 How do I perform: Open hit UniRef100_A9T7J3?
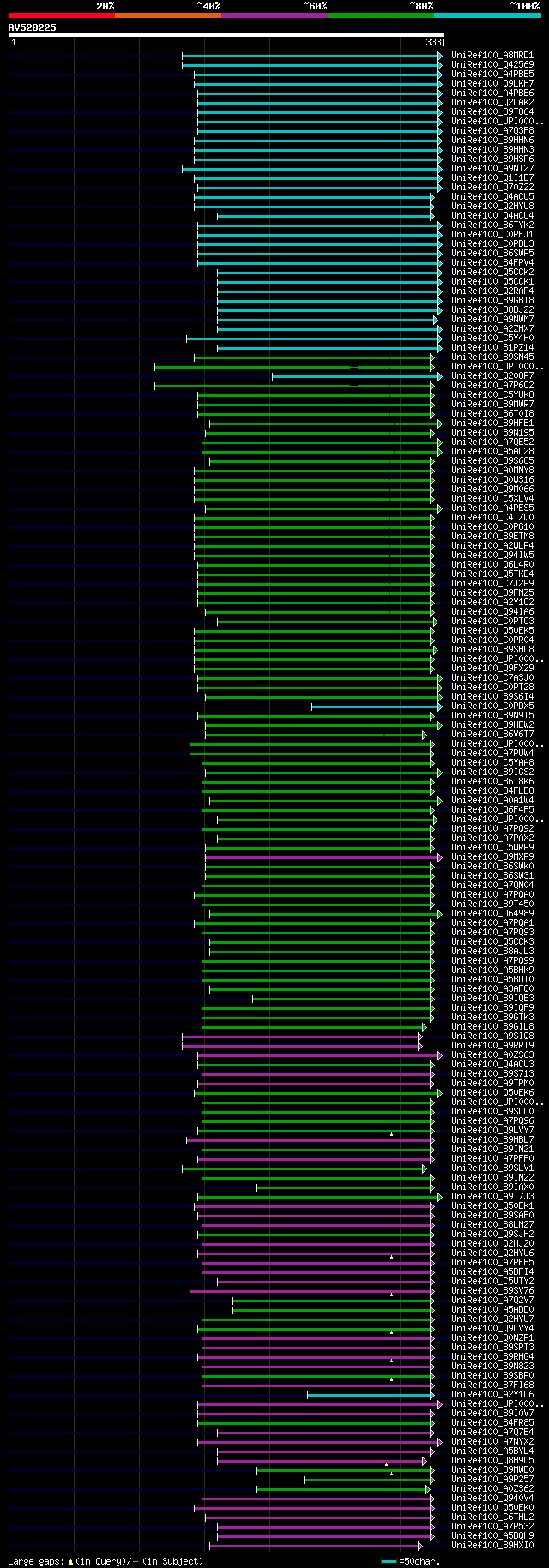(x=492, y=1197)
